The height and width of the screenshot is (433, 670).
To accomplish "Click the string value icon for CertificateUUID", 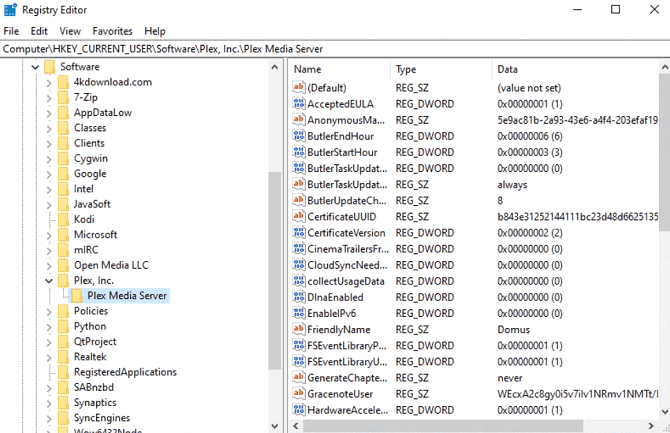I will tap(299, 216).
